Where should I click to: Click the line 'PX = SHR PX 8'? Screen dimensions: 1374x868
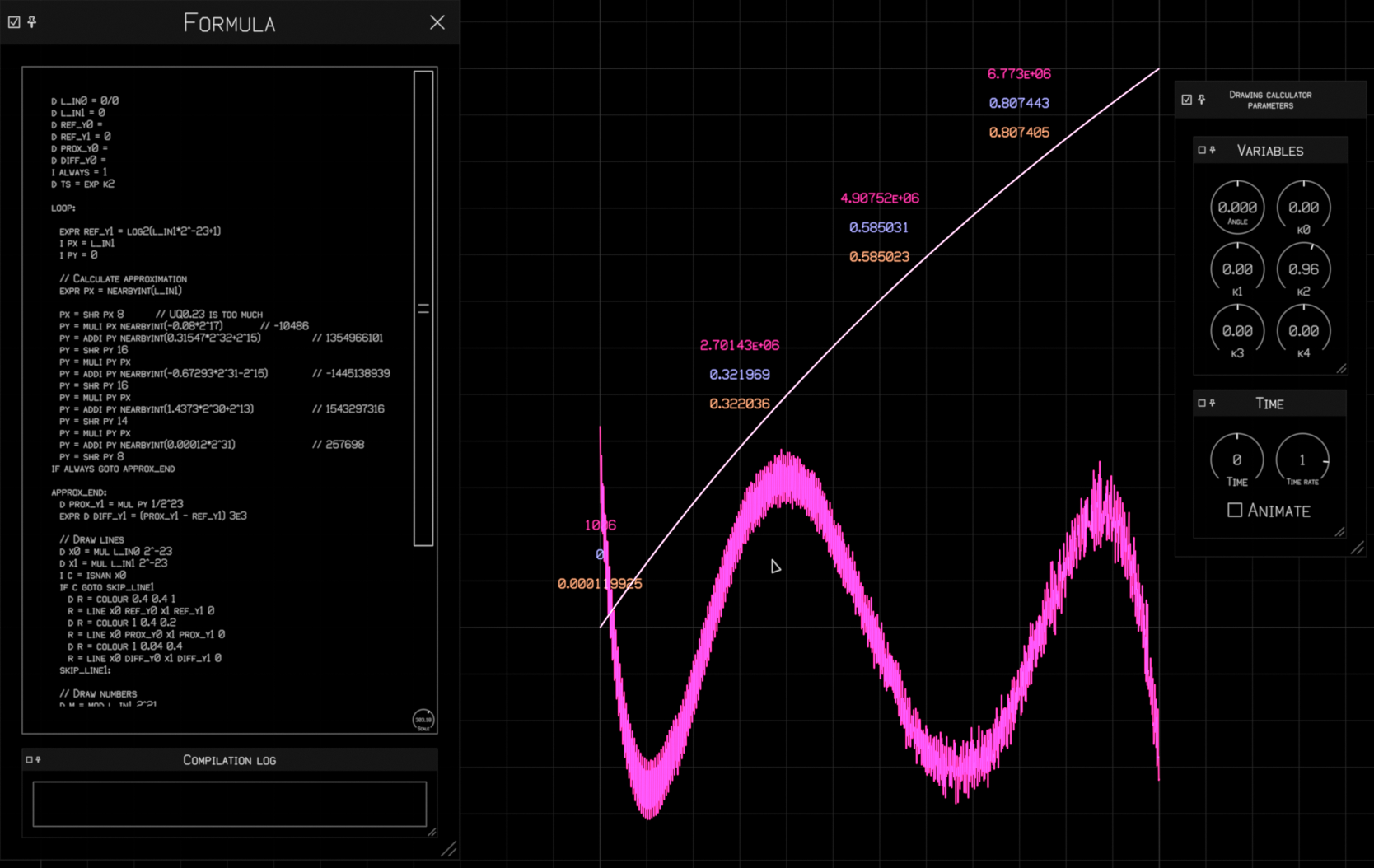pos(91,315)
